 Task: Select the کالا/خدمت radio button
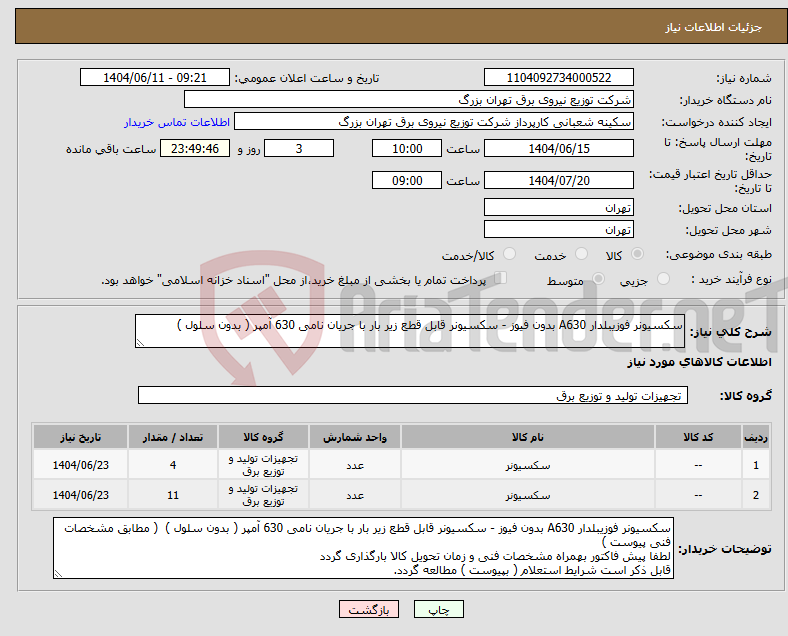510,254
